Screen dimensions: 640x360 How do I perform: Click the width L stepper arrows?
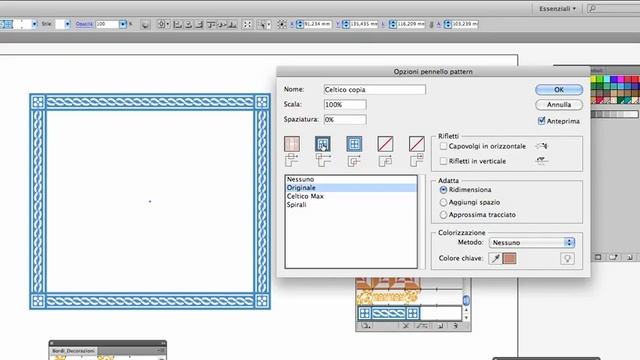[x=393, y=24]
